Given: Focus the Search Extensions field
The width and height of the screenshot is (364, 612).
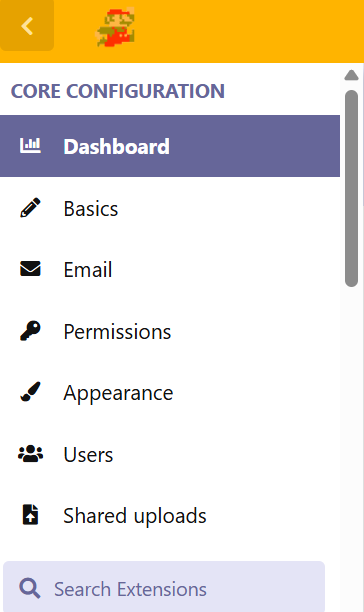Looking at the screenshot, I should pyautogui.click(x=164, y=587).
